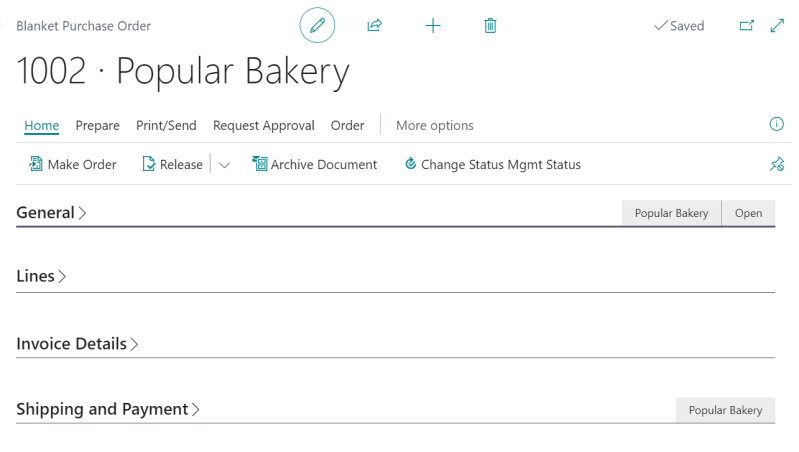This screenshot has width=799, height=452.
Task: Expand the General section
Action: point(51,212)
